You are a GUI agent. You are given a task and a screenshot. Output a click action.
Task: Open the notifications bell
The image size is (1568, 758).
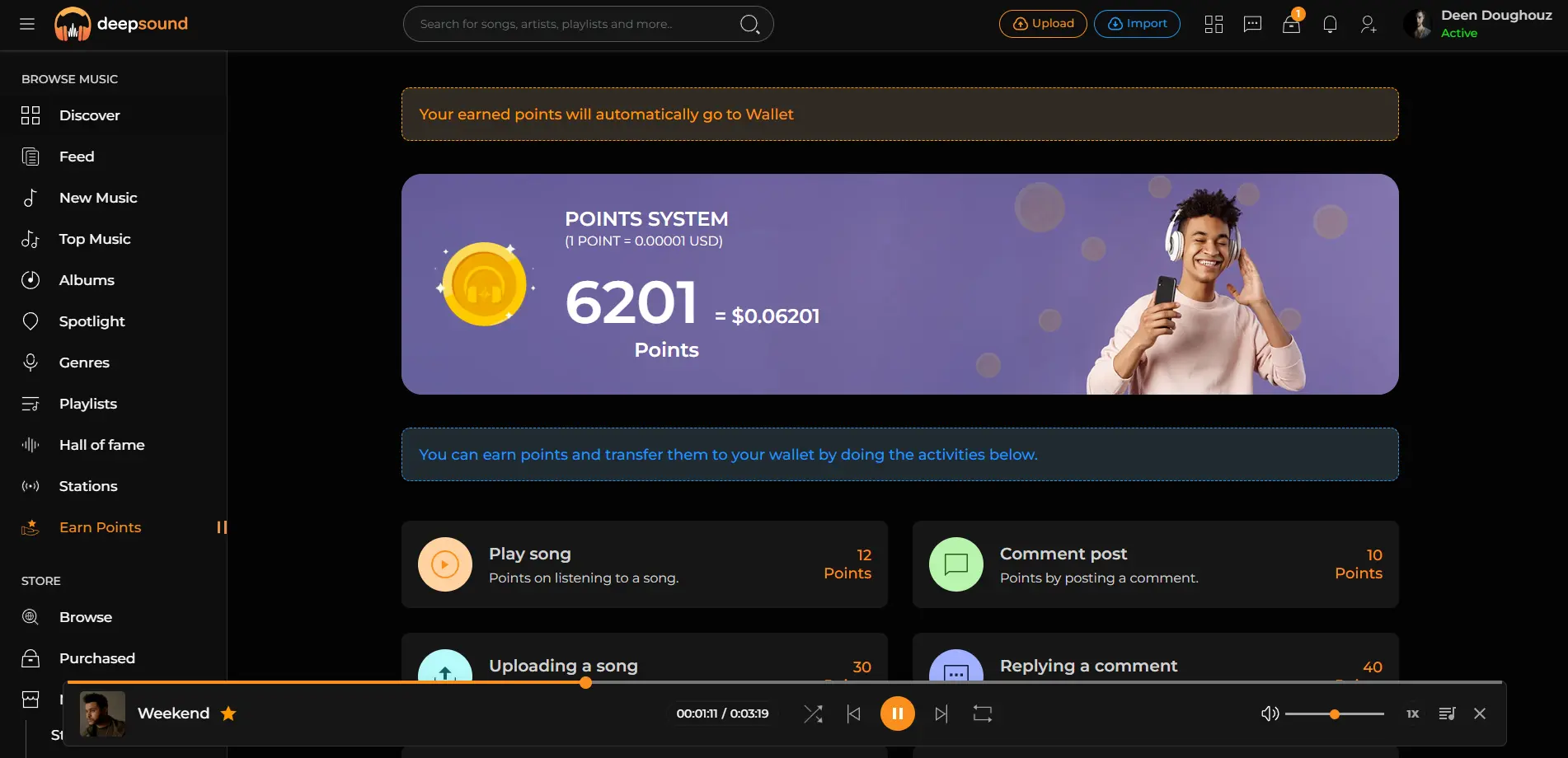point(1330,24)
